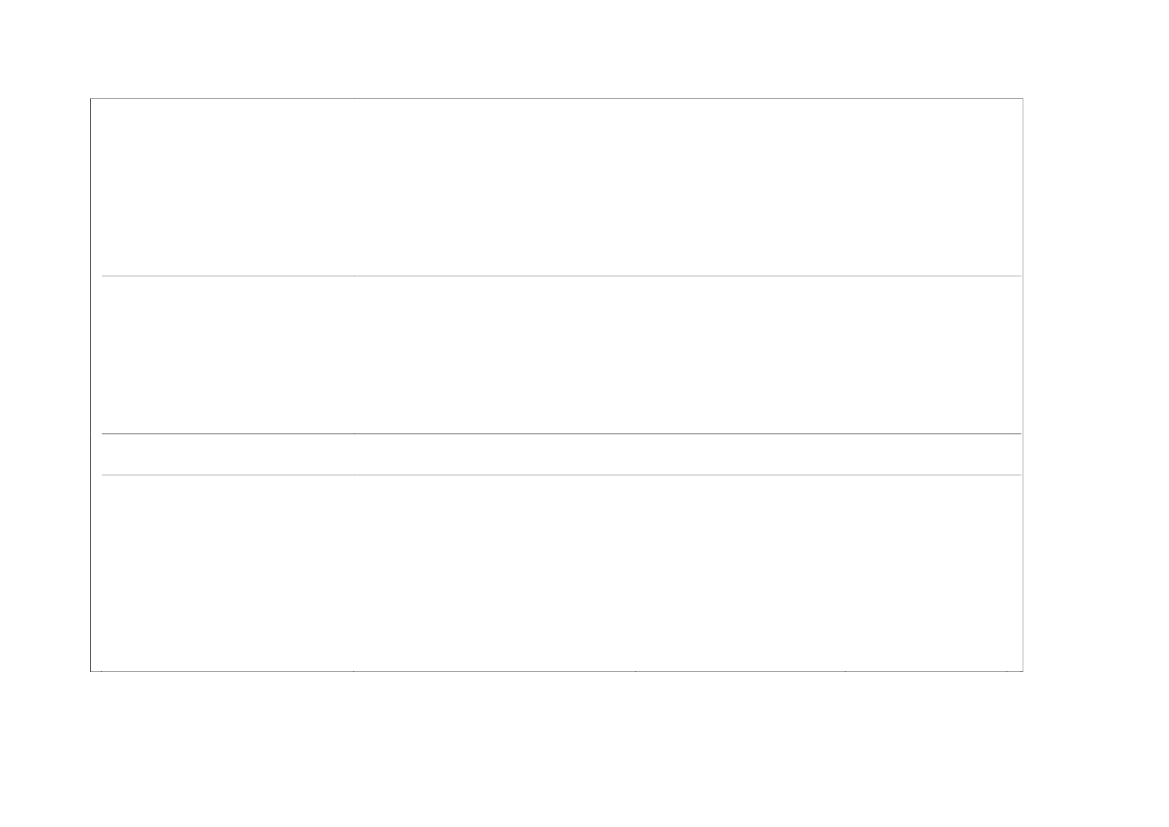Click the bottom horizontal axis line
This screenshot has width=1169, height=827.
point(557,671)
